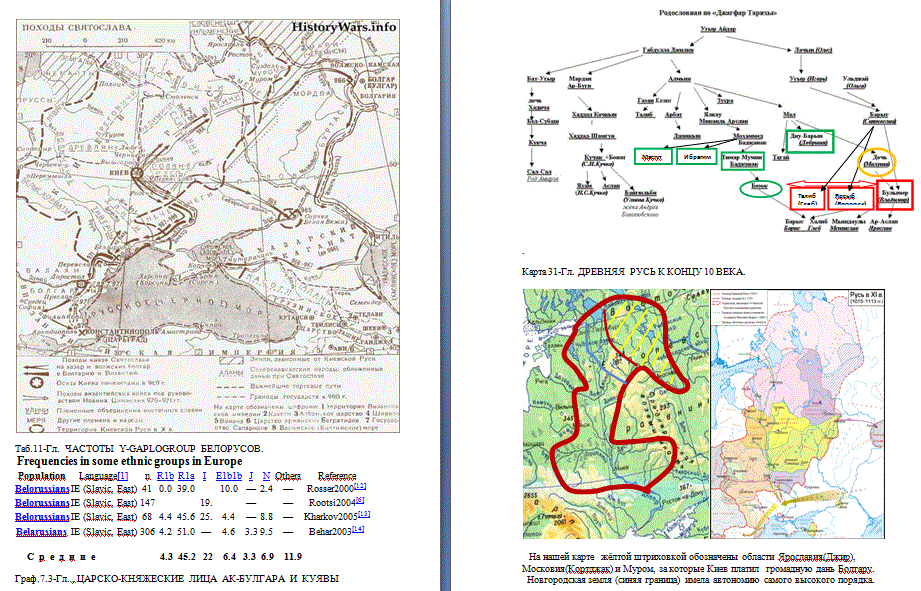
Task: Click the heading 'Frequencies in some ethnic groups in Europe'
Action: pyautogui.click(x=130, y=461)
